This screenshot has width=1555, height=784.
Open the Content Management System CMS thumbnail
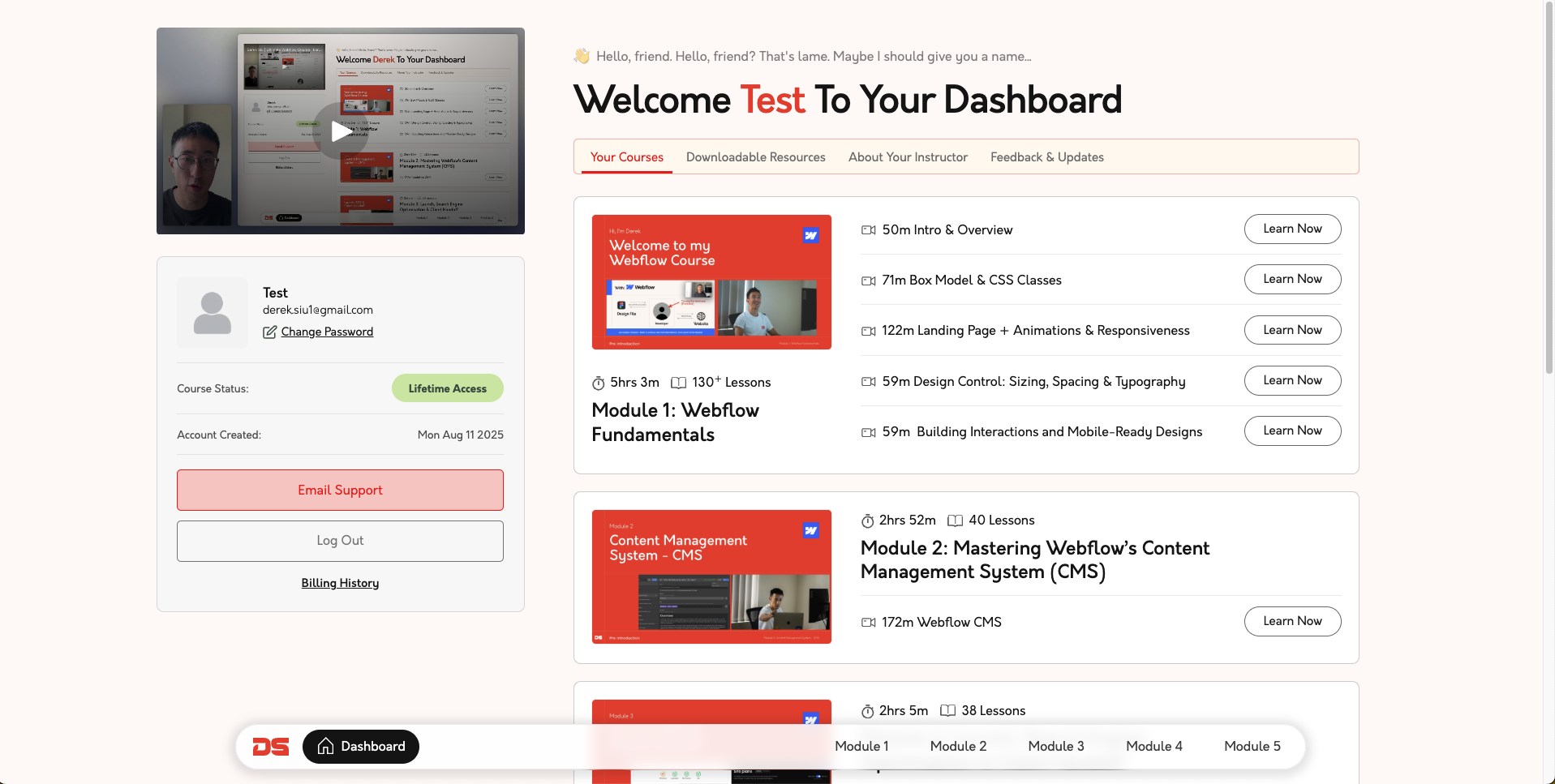click(711, 576)
